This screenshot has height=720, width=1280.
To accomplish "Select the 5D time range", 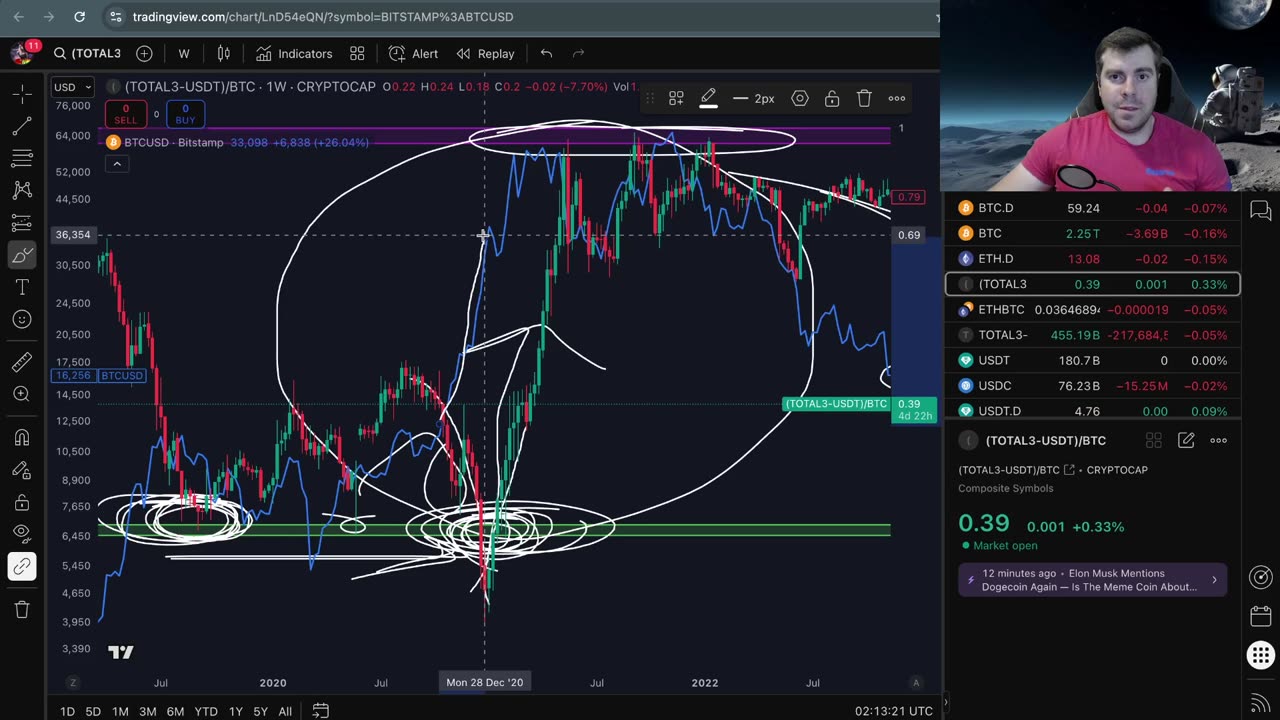I will click(x=93, y=711).
